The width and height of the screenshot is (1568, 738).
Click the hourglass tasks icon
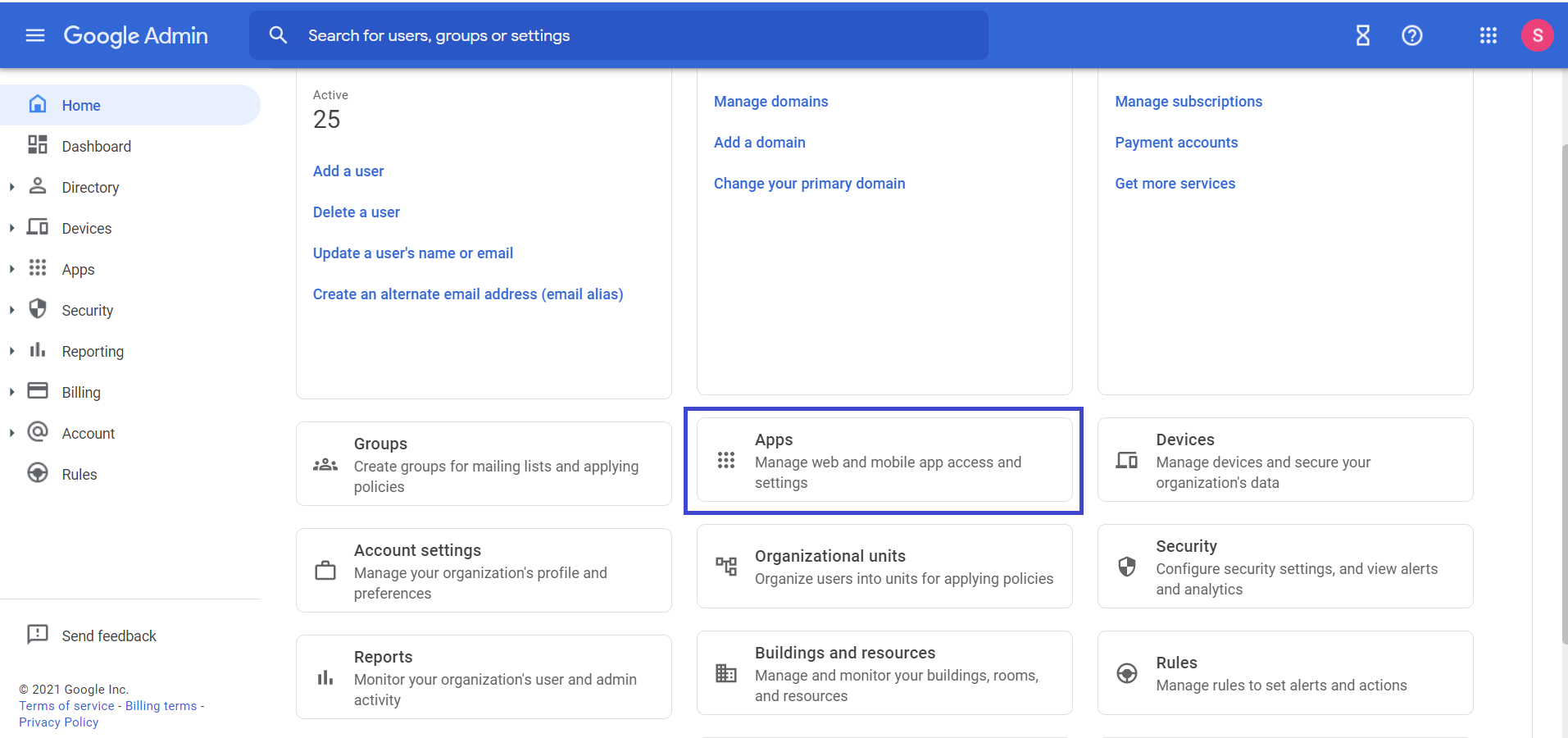pos(1362,35)
